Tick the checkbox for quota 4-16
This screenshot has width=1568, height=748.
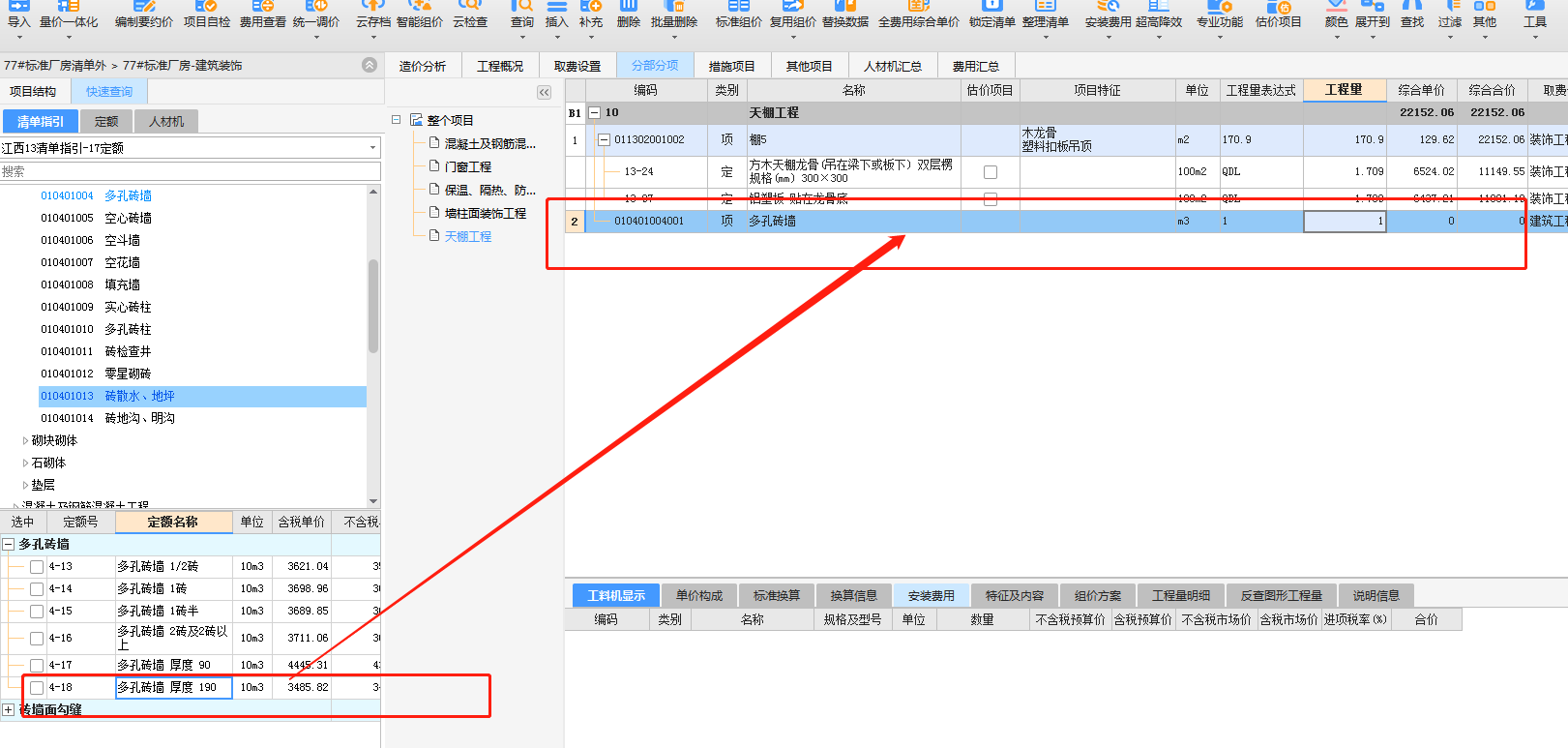pyautogui.click(x=37, y=639)
